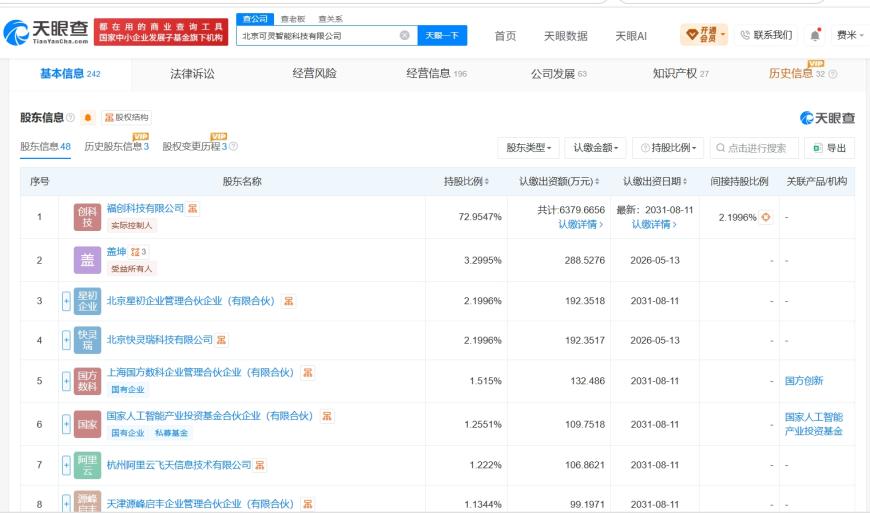
Task: Click the notification bell icon in header
Action: (815, 36)
